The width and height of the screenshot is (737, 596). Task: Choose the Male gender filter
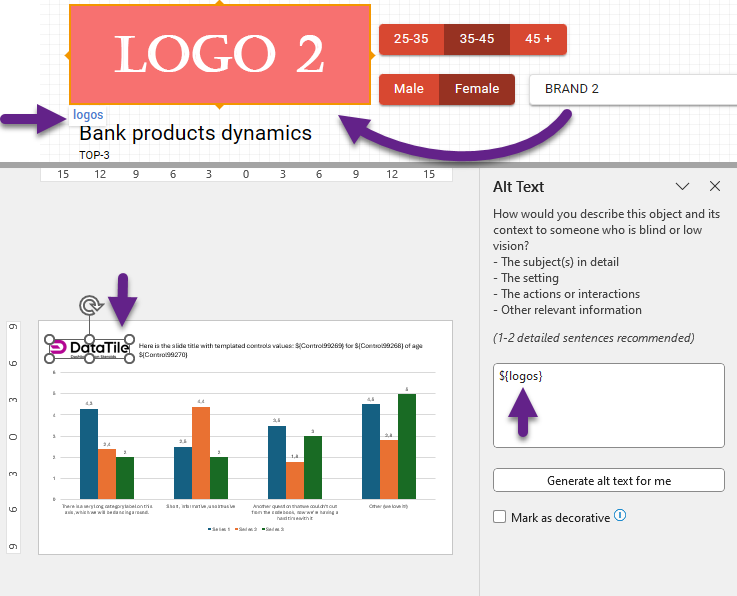[409, 89]
